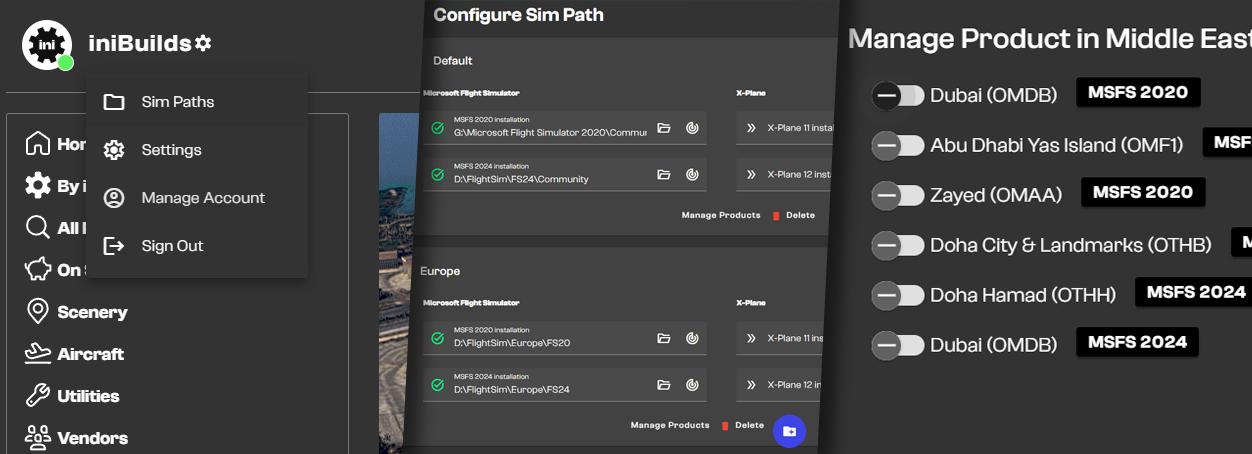Open Settings menu entry
This screenshot has width=1252, height=454.
(197, 150)
